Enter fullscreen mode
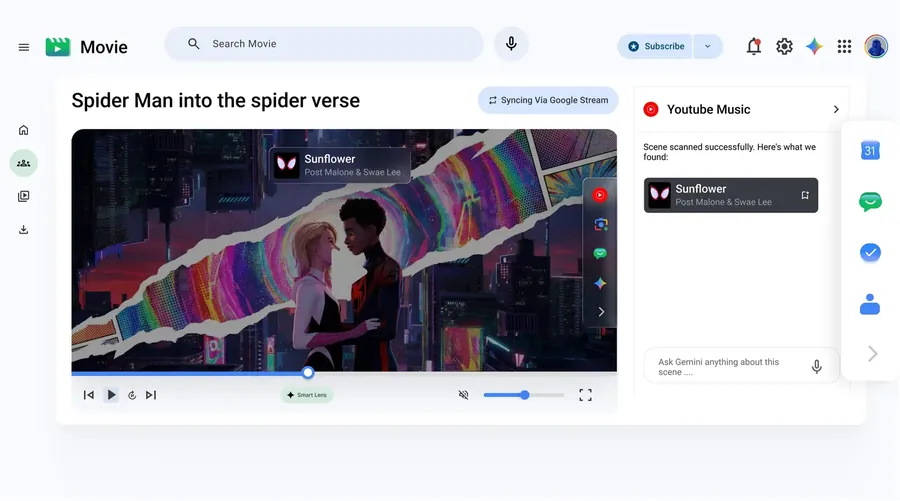The width and height of the screenshot is (900, 501). coord(585,395)
